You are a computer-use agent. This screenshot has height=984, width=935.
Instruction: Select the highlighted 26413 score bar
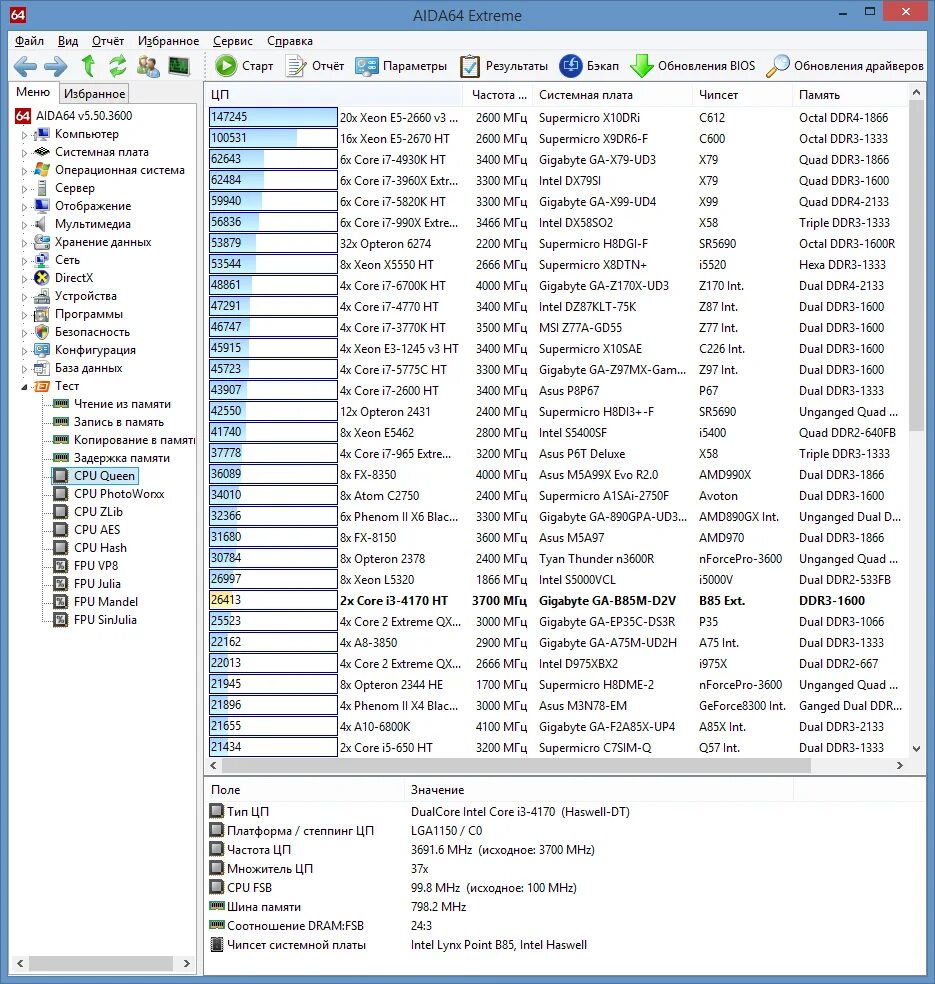click(273, 601)
